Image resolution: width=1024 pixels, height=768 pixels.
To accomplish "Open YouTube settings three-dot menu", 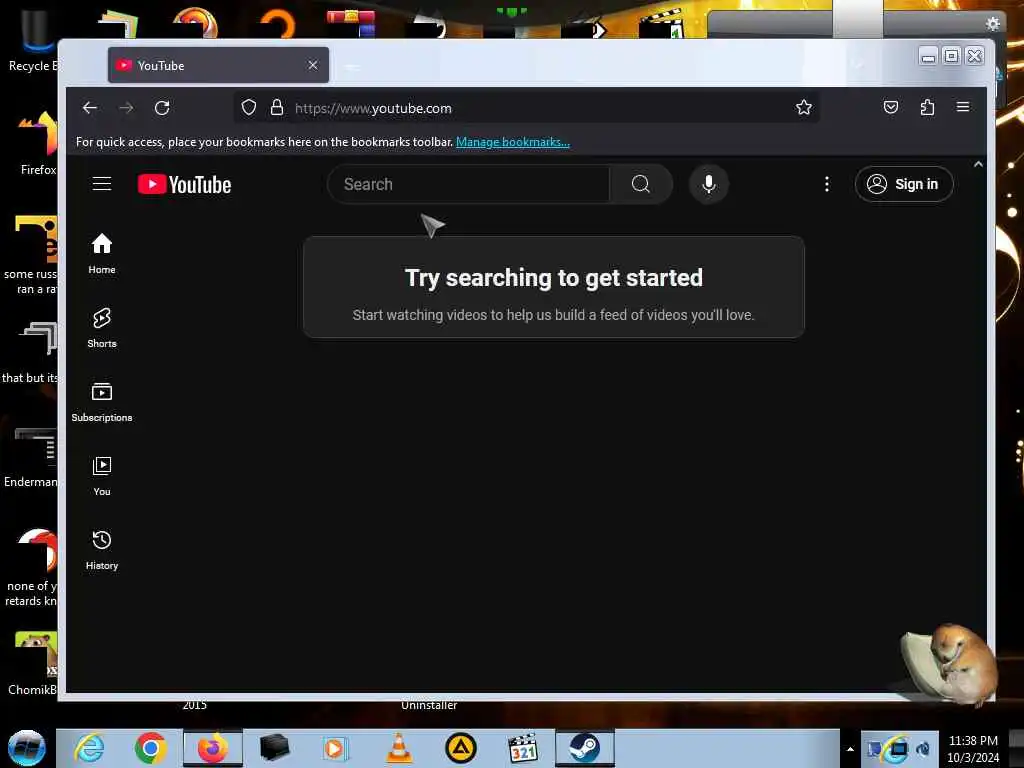I will pyautogui.click(x=827, y=185).
